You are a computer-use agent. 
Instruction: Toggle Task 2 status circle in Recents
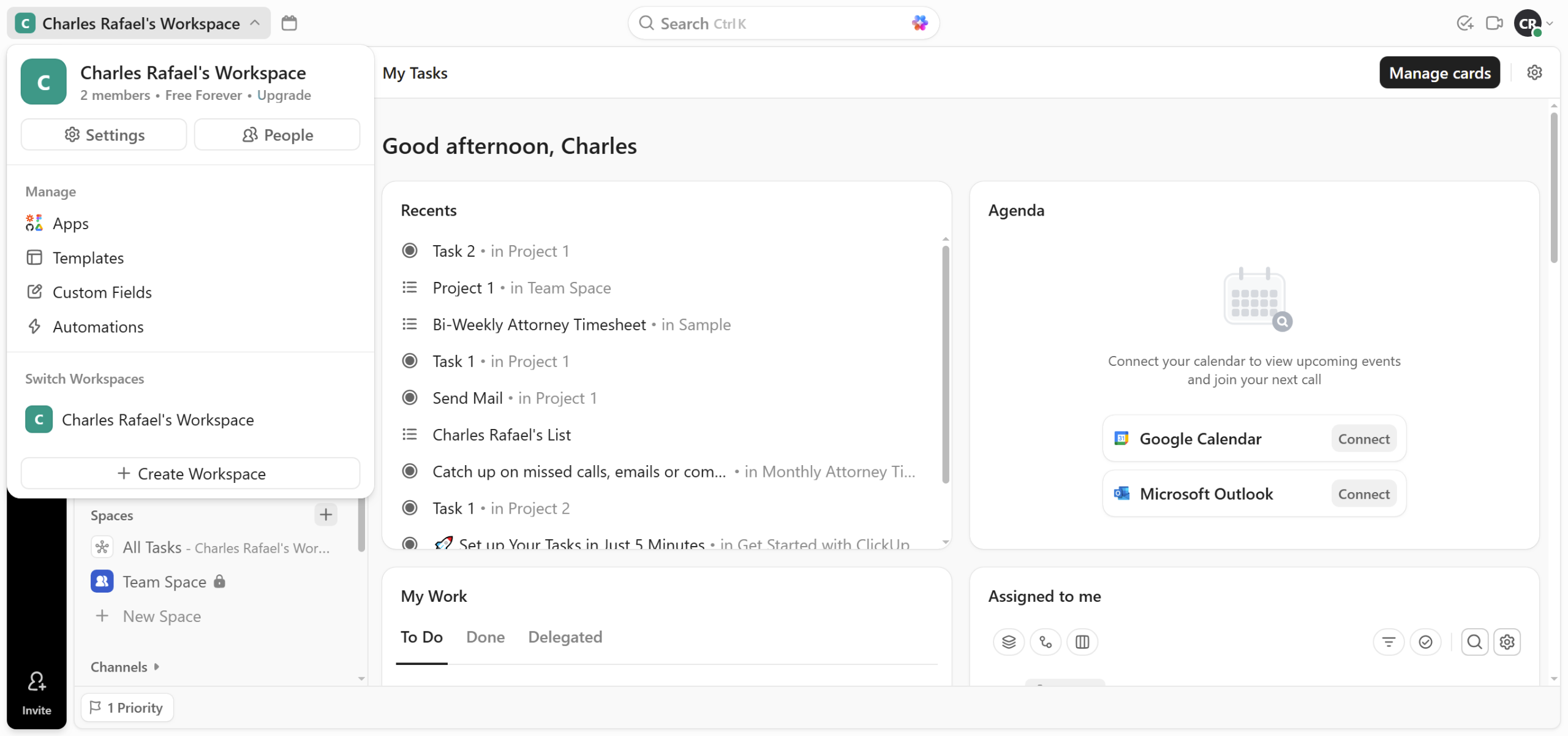[x=410, y=251]
